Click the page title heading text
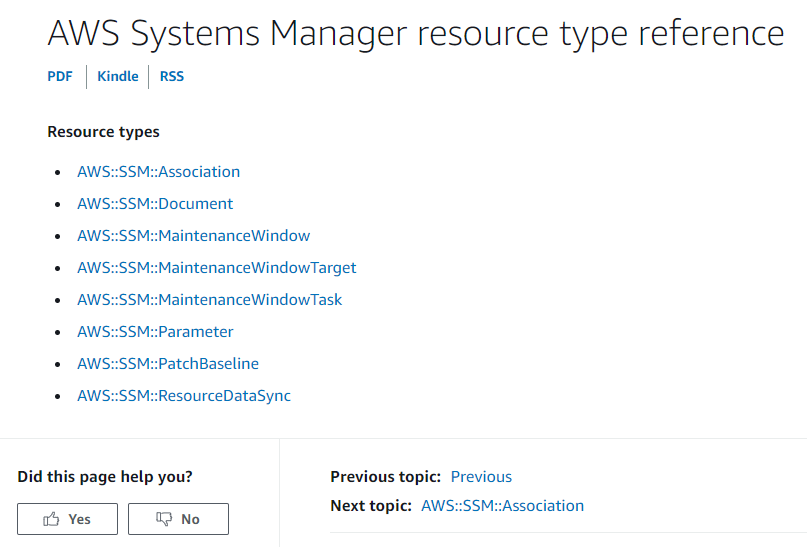Screen dimensions: 807x547 (416, 33)
